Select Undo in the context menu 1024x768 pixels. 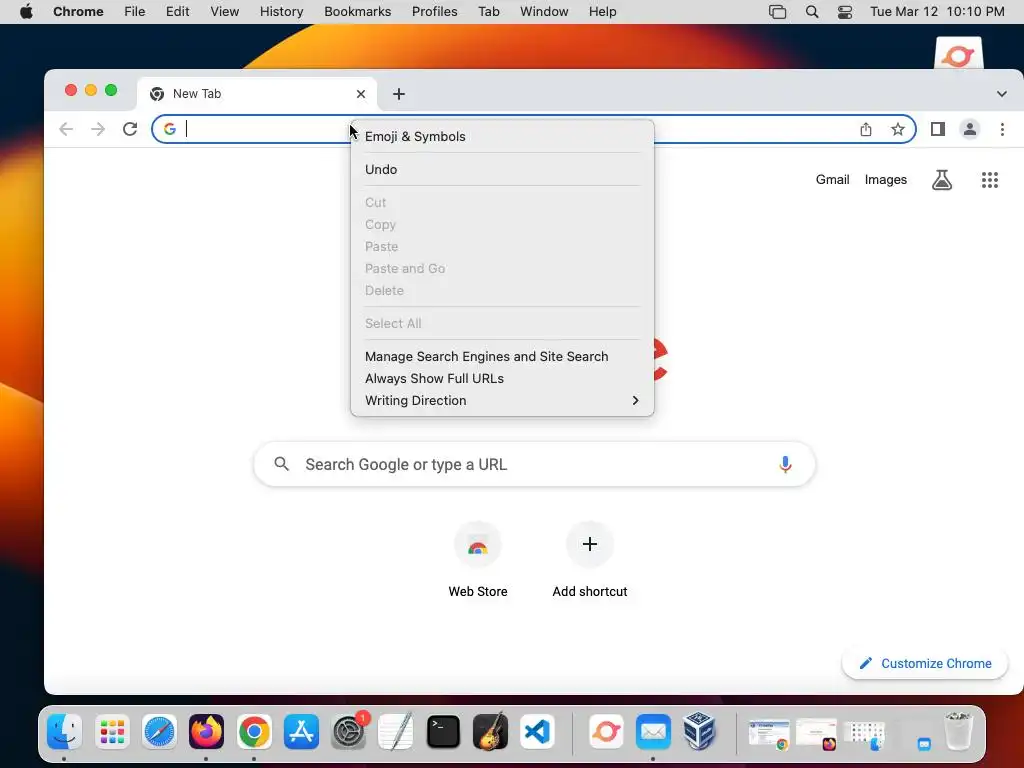502,170
